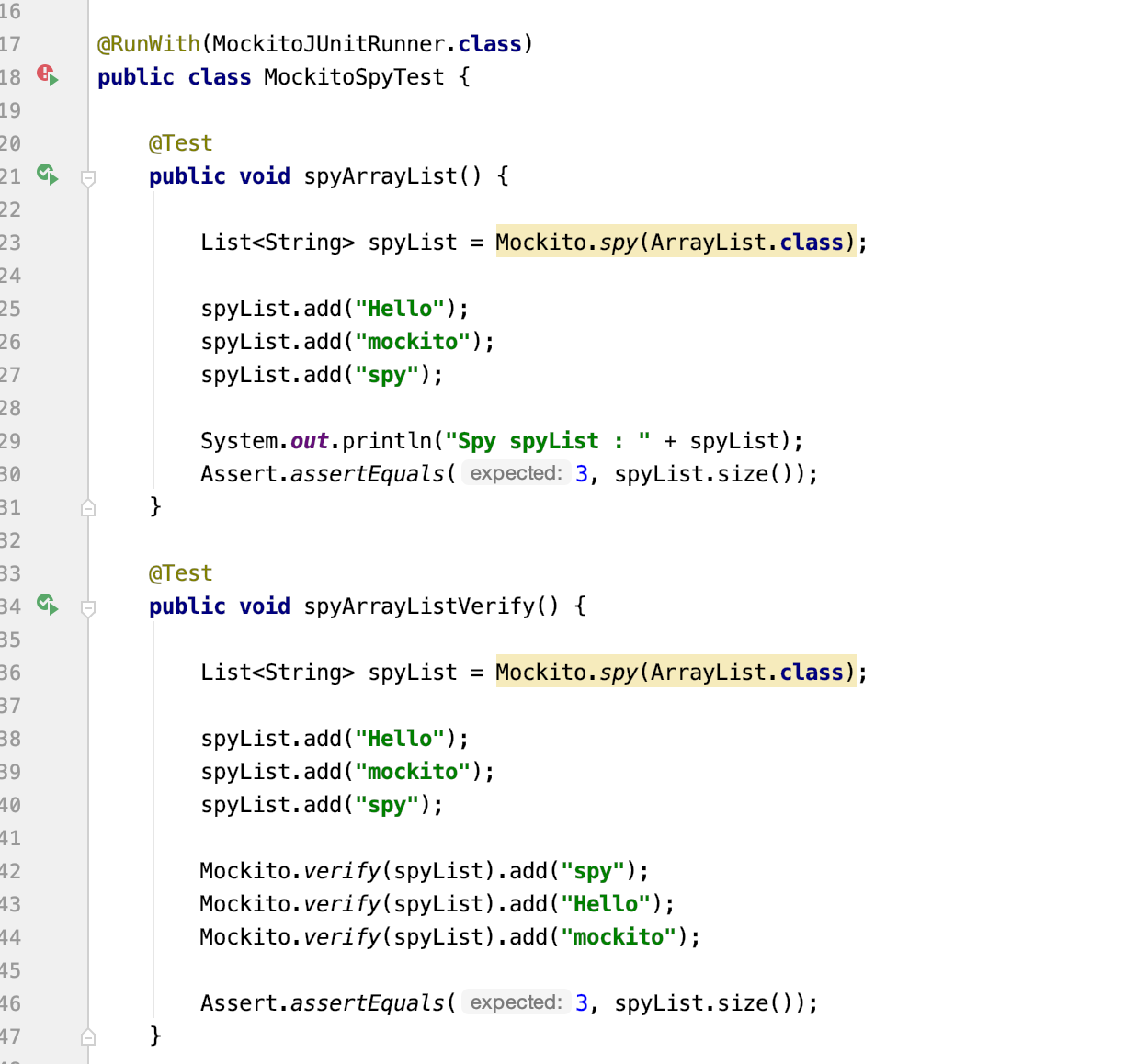Click the "Spy spyList : " string literal
1136x1064 pixels.
(x=548, y=441)
